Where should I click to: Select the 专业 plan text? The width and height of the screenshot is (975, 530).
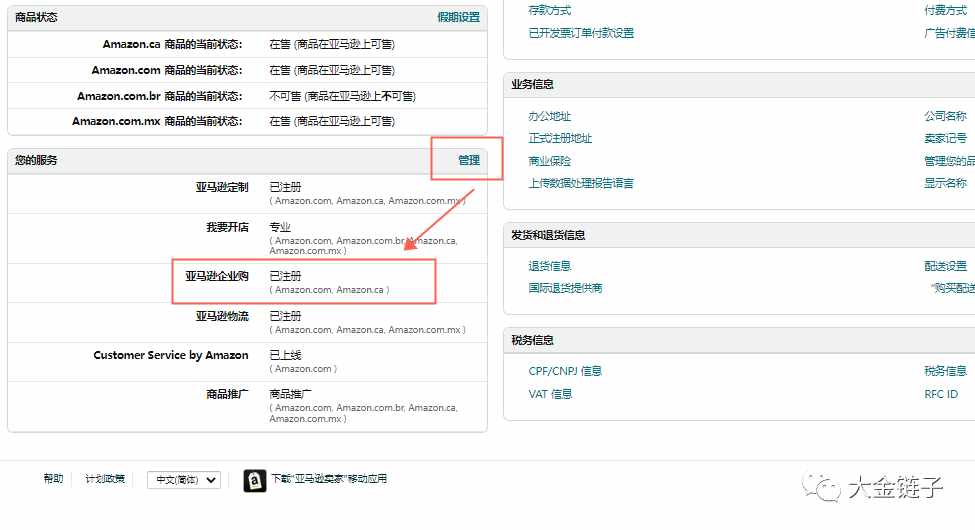280,227
